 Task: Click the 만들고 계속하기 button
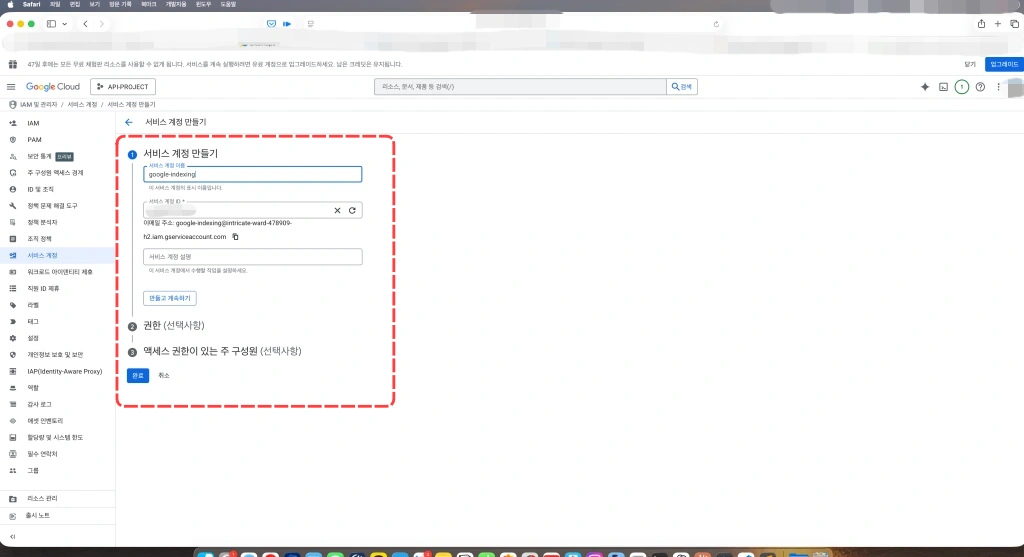click(170, 298)
